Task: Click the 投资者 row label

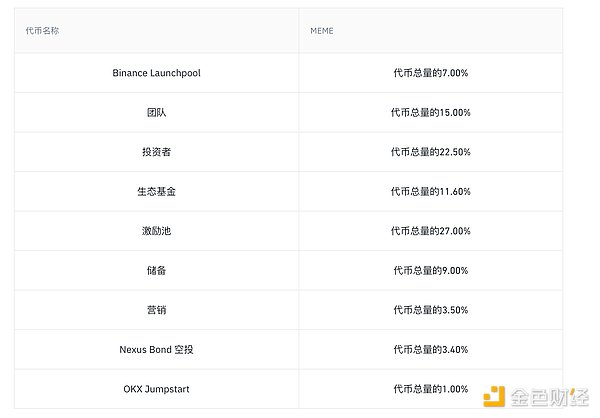Action: (x=156, y=152)
